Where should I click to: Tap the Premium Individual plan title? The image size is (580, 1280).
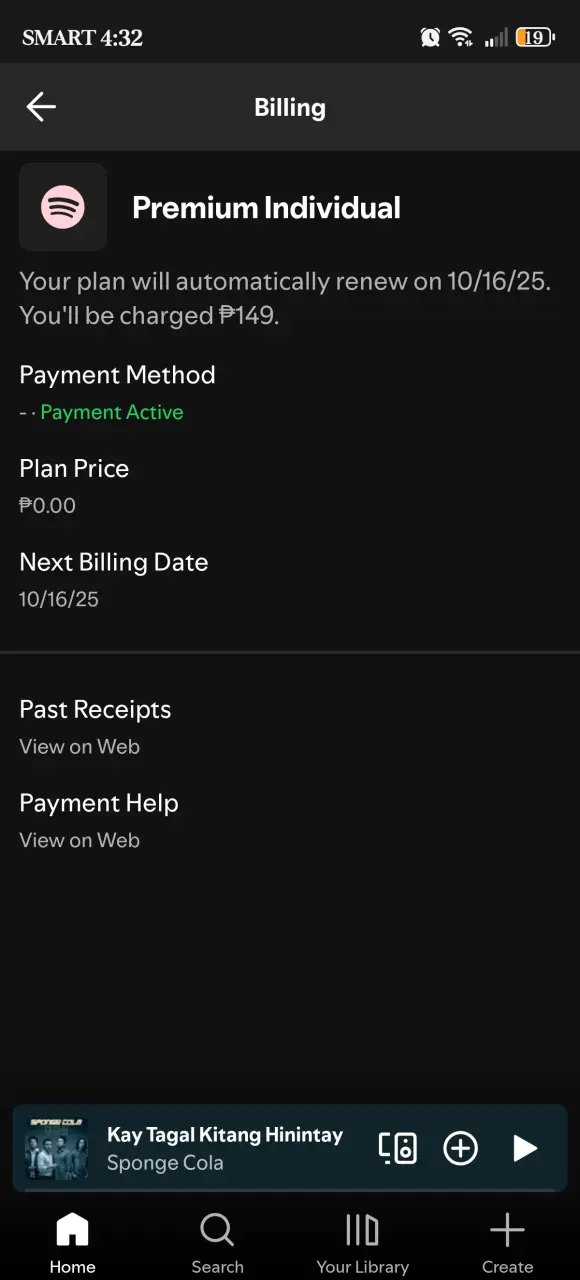pyautogui.click(x=266, y=207)
